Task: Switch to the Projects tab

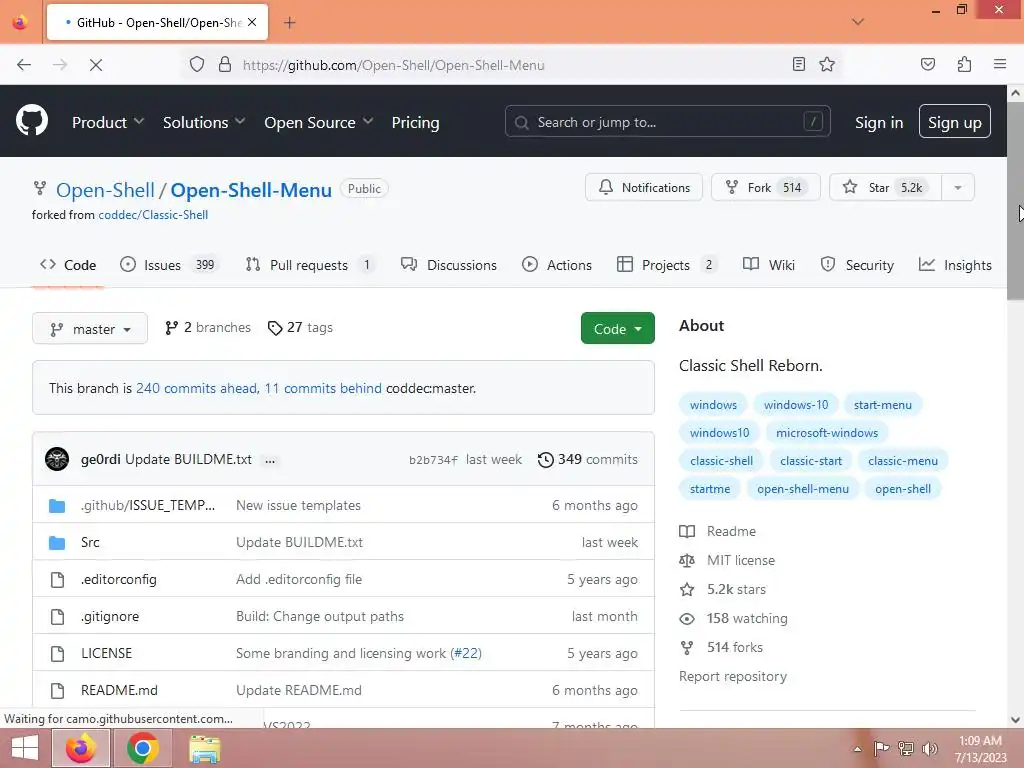Action: pos(667,264)
